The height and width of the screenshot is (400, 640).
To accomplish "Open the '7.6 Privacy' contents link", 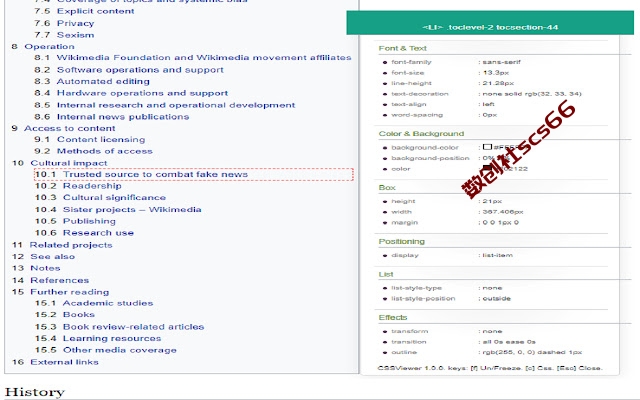I will pos(64,23).
